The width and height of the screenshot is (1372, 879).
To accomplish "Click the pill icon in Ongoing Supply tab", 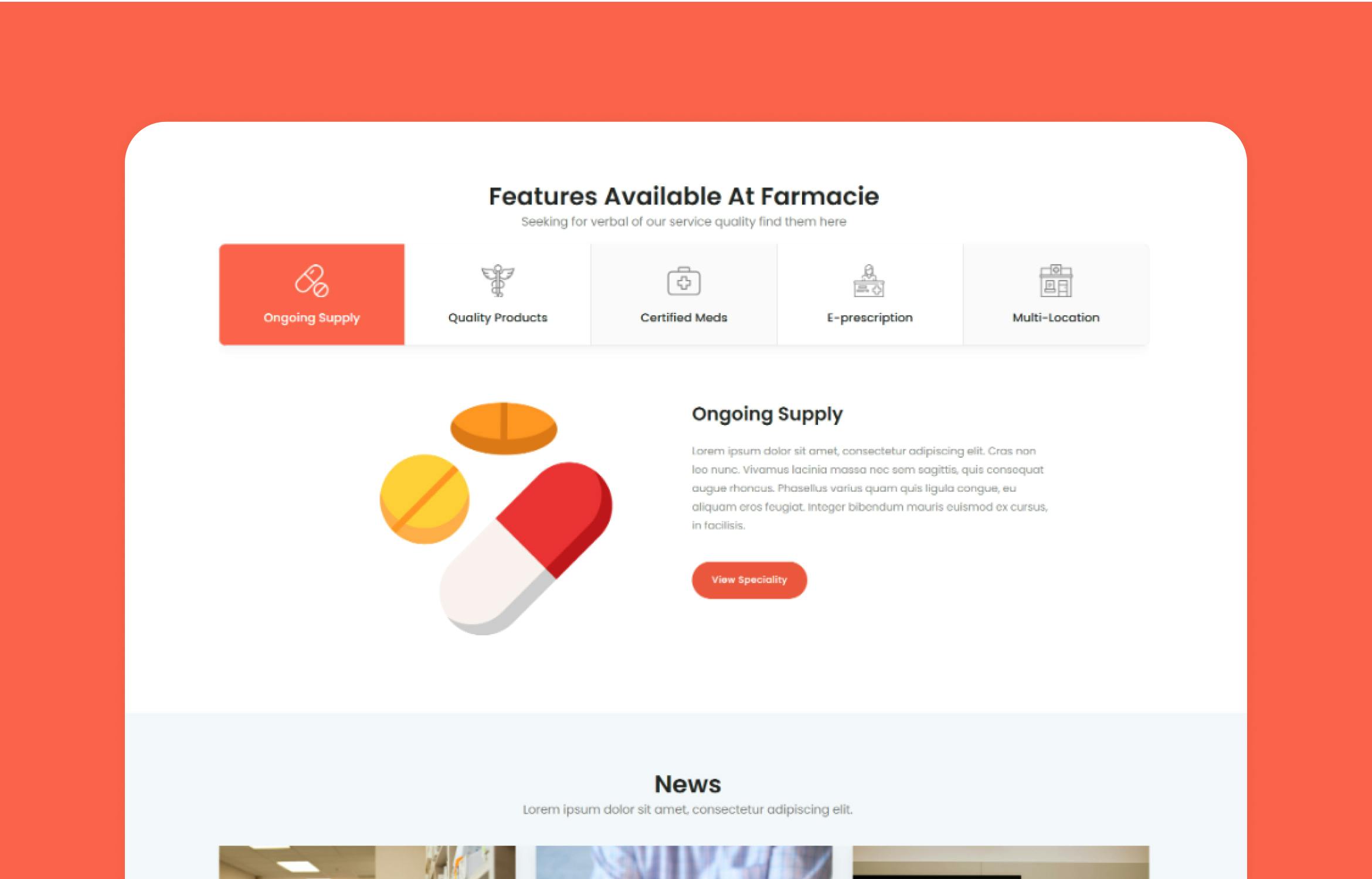I will [x=311, y=281].
